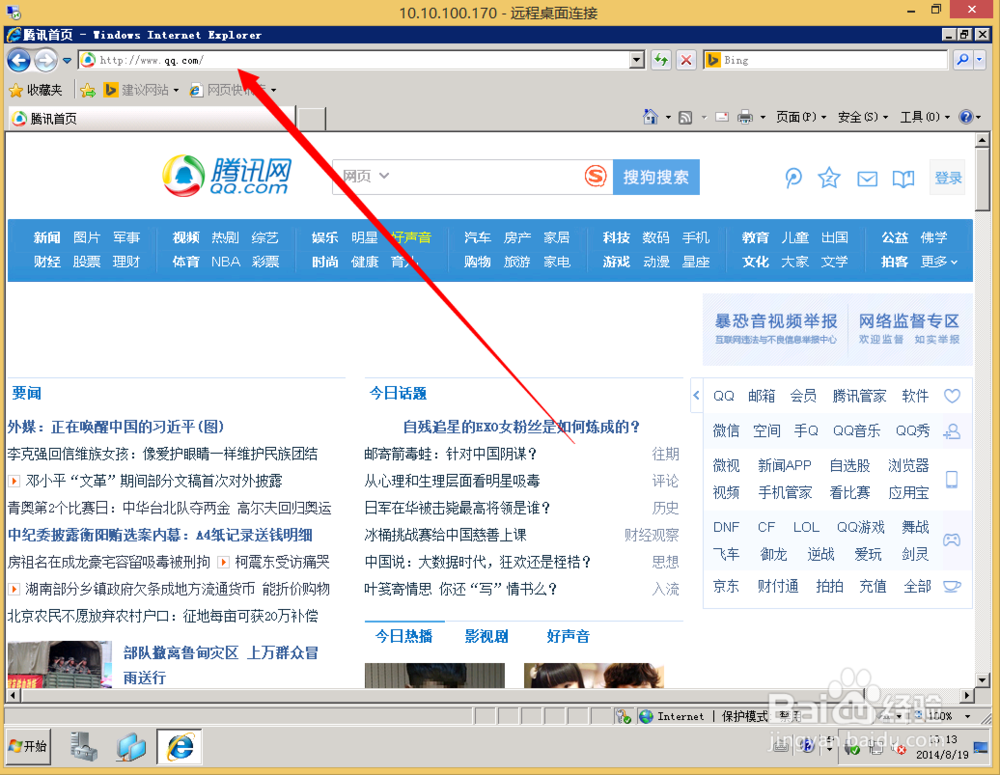
Task: Click the user icon beside QQ秀
Action: pos(952,432)
